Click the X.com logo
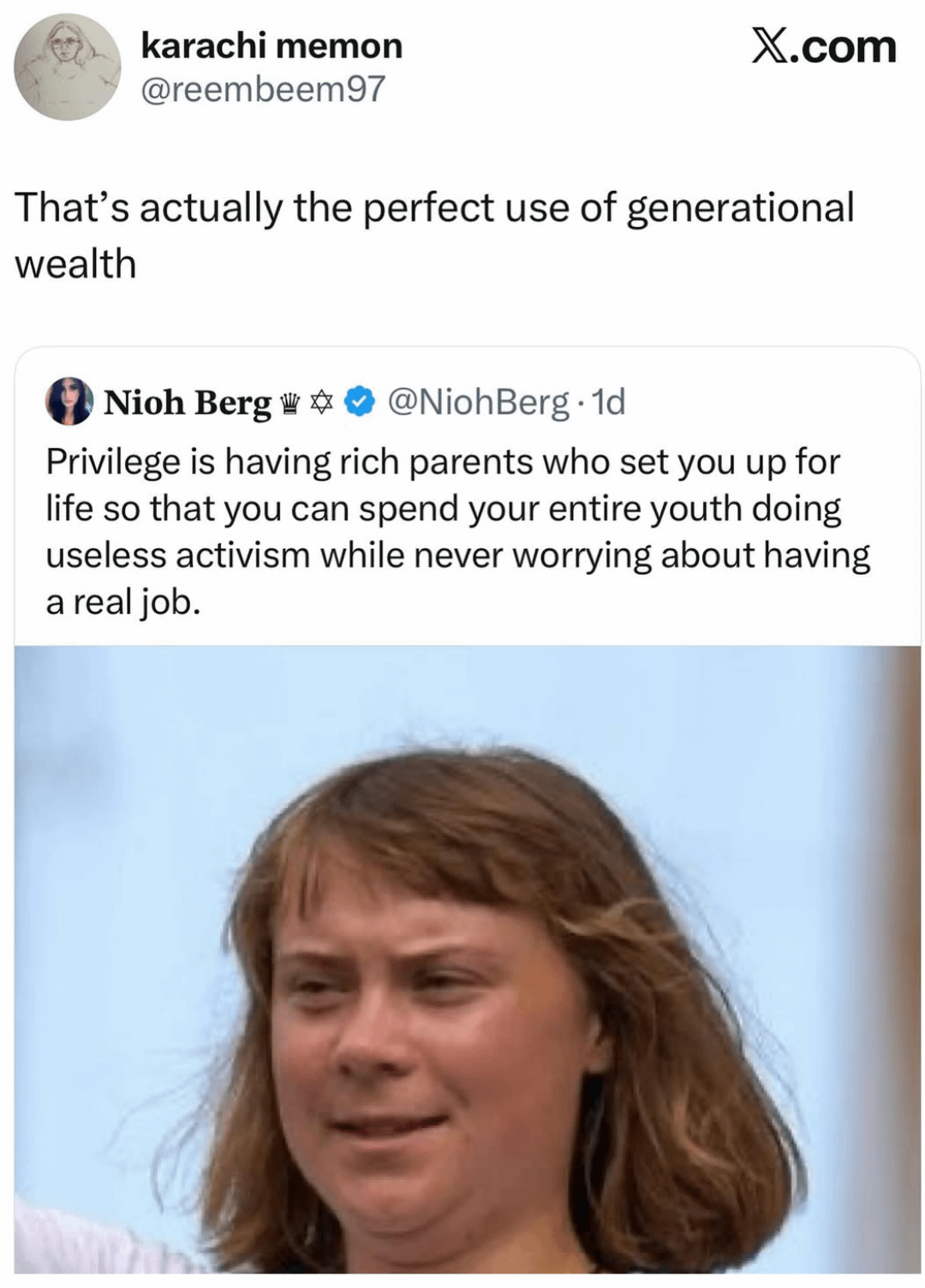 pyautogui.click(x=823, y=47)
